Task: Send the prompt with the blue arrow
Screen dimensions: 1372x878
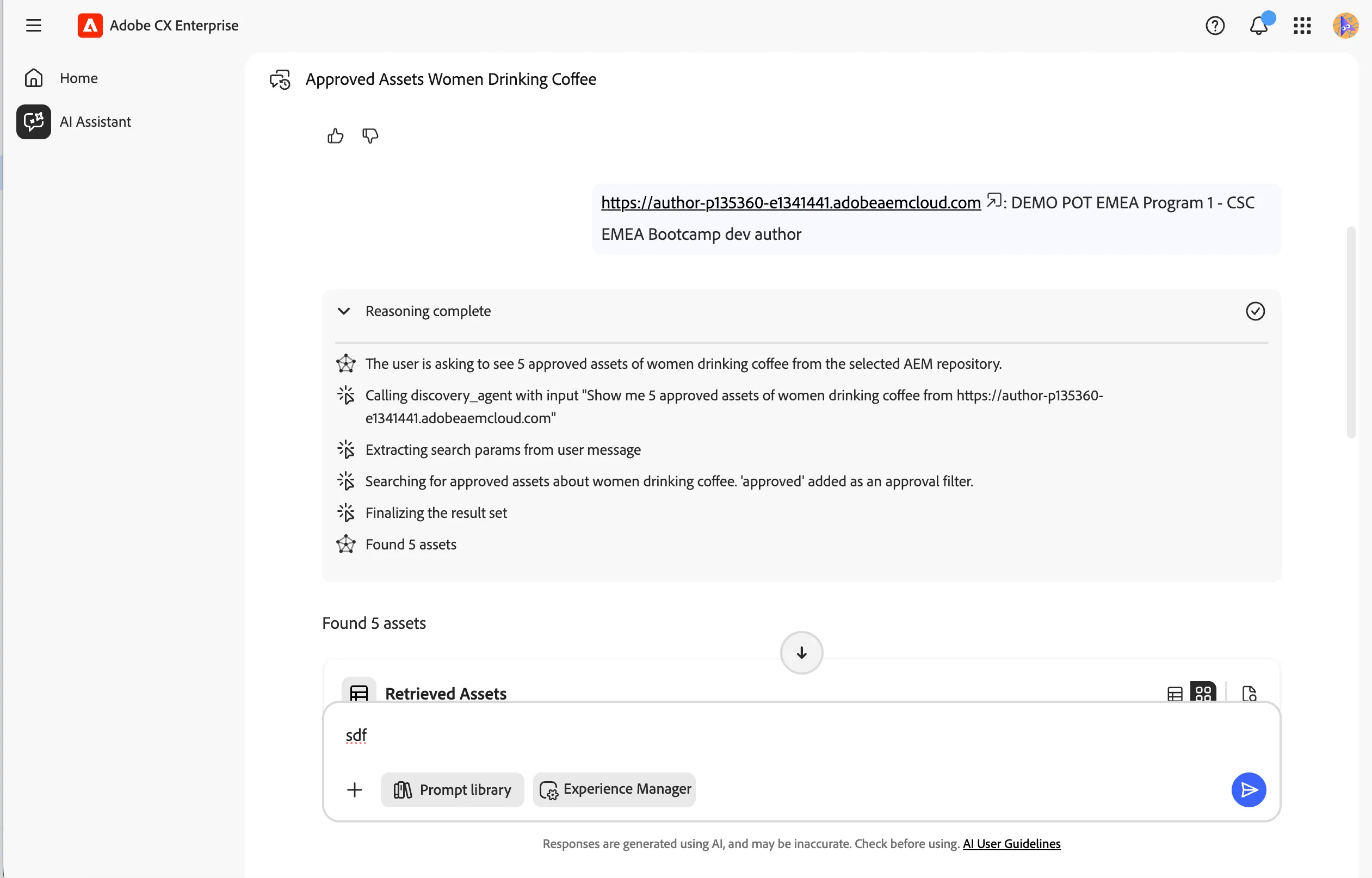Action: pyautogui.click(x=1249, y=790)
